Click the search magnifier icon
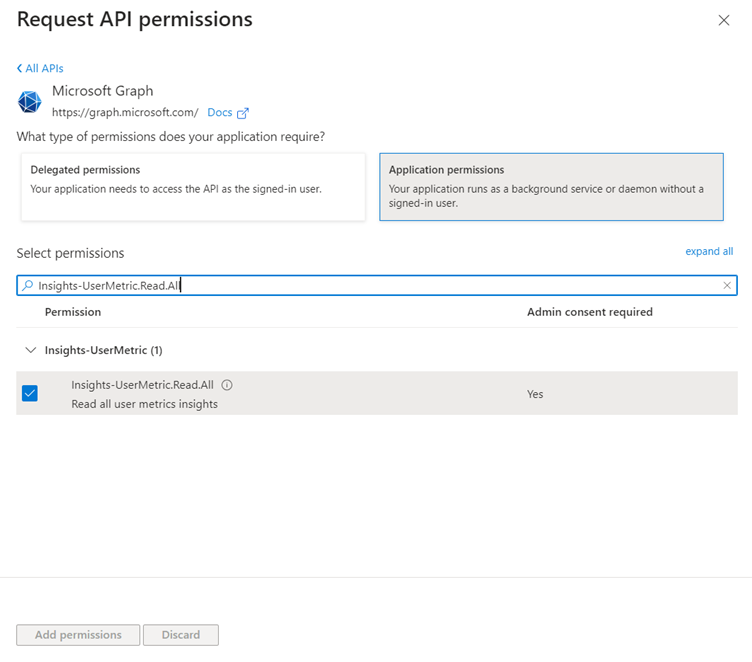Viewport: 752px width, 662px height. point(28,286)
